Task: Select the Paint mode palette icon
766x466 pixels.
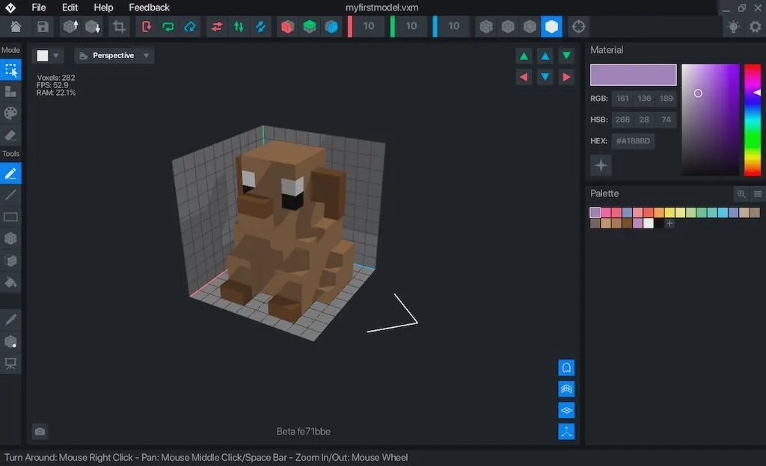Action: (x=11, y=113)
